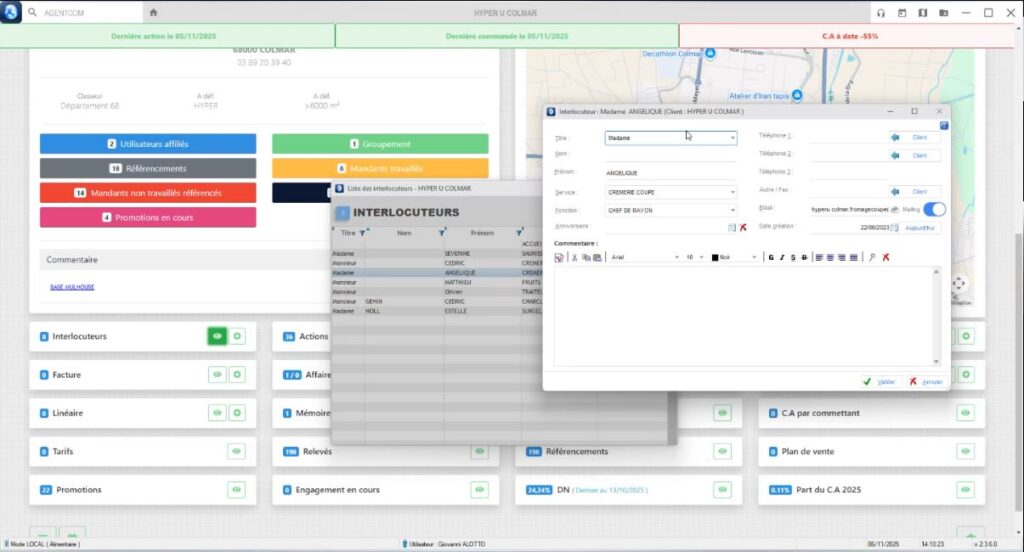This screenshot has height=552, width=1024.
Task: Toggle eye view on Promotions card
Action: click(x=236, y=490)
